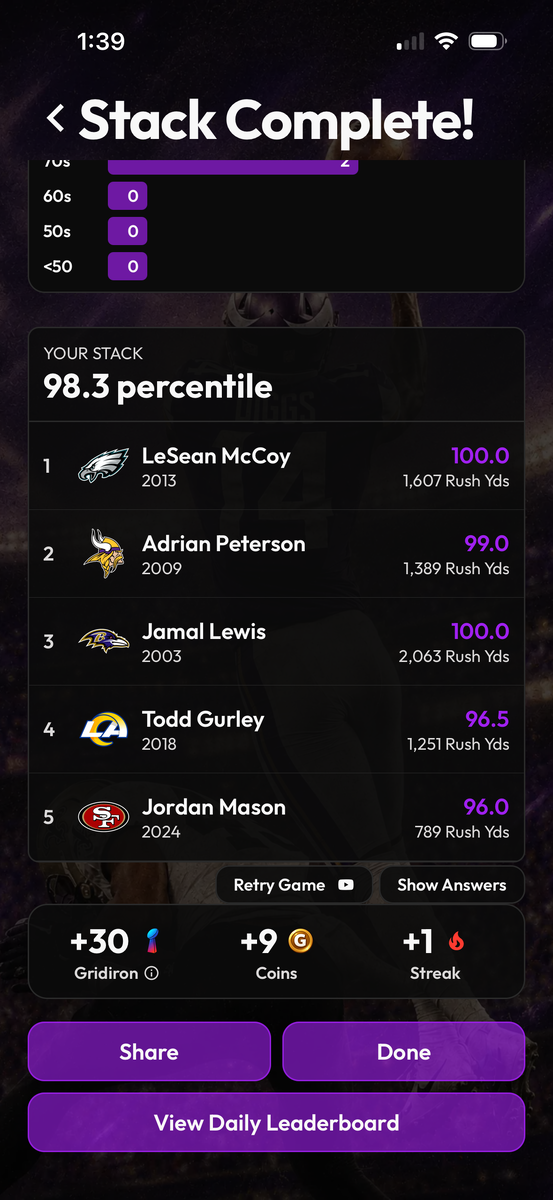Screen dimensions: 553x1200
Task: Tap the Gridiron trophy icon
Action: [152, 941]
